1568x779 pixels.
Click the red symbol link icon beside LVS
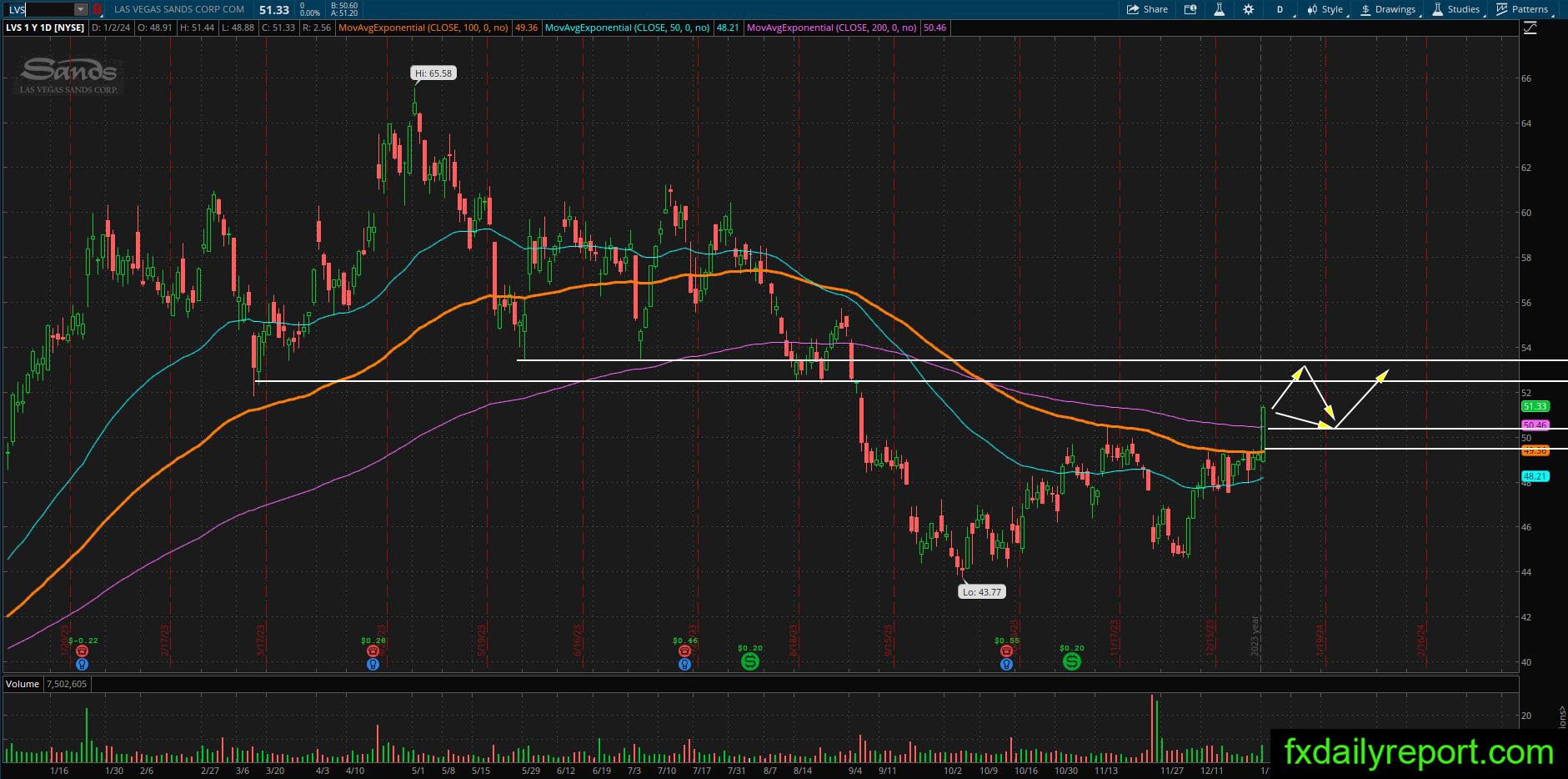click(x=98, y=9)
